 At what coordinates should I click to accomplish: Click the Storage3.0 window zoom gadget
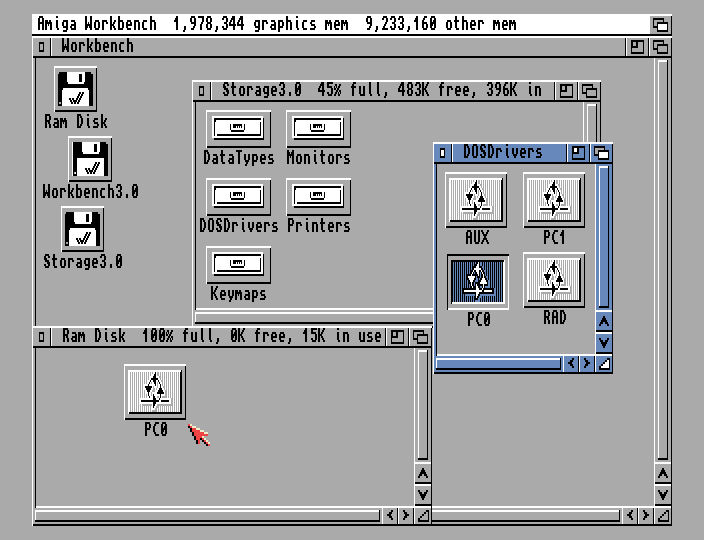pyautogui.click(x=566, y=91)
